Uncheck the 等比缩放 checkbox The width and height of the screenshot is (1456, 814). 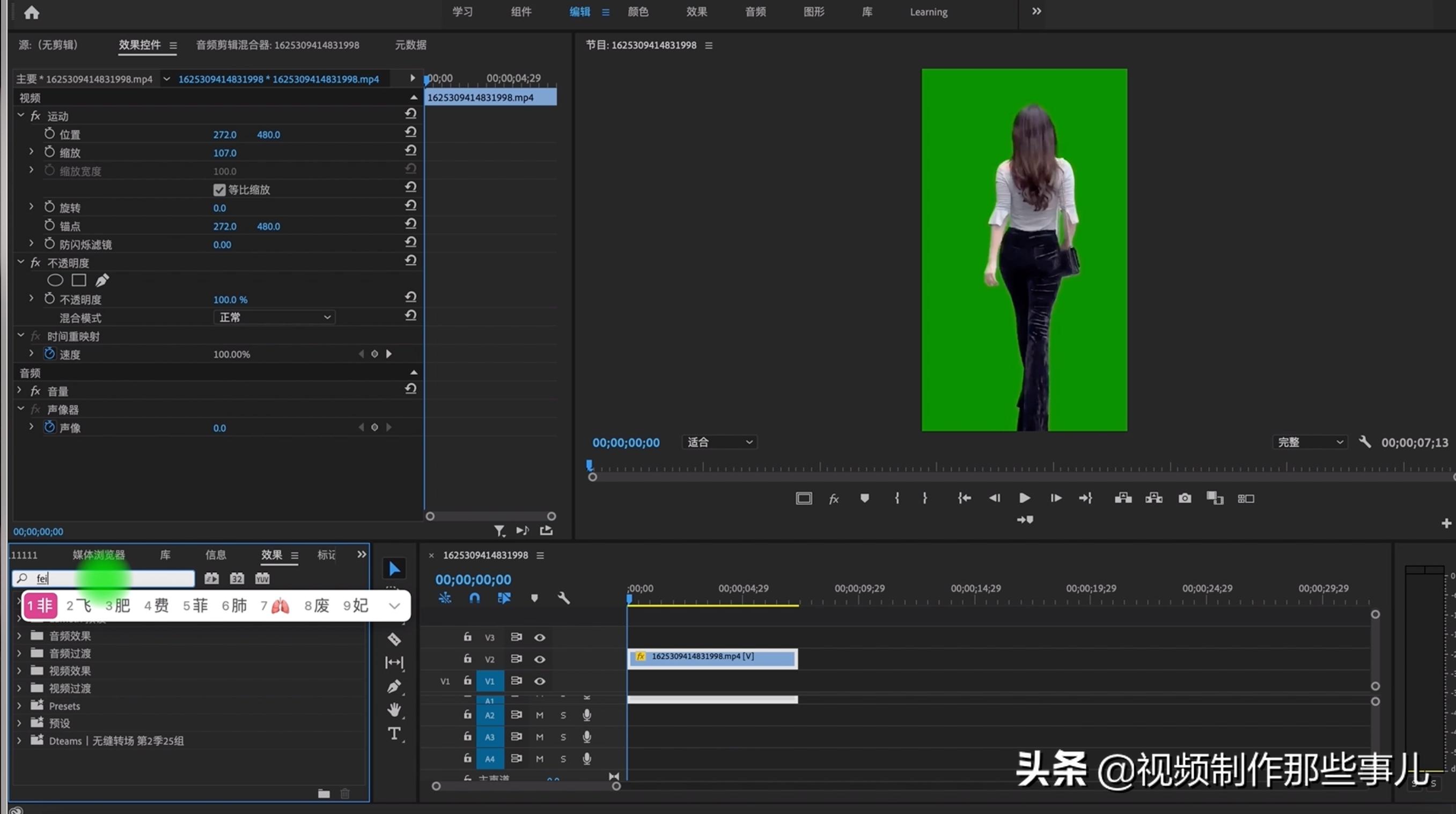(x=219, y=190)
